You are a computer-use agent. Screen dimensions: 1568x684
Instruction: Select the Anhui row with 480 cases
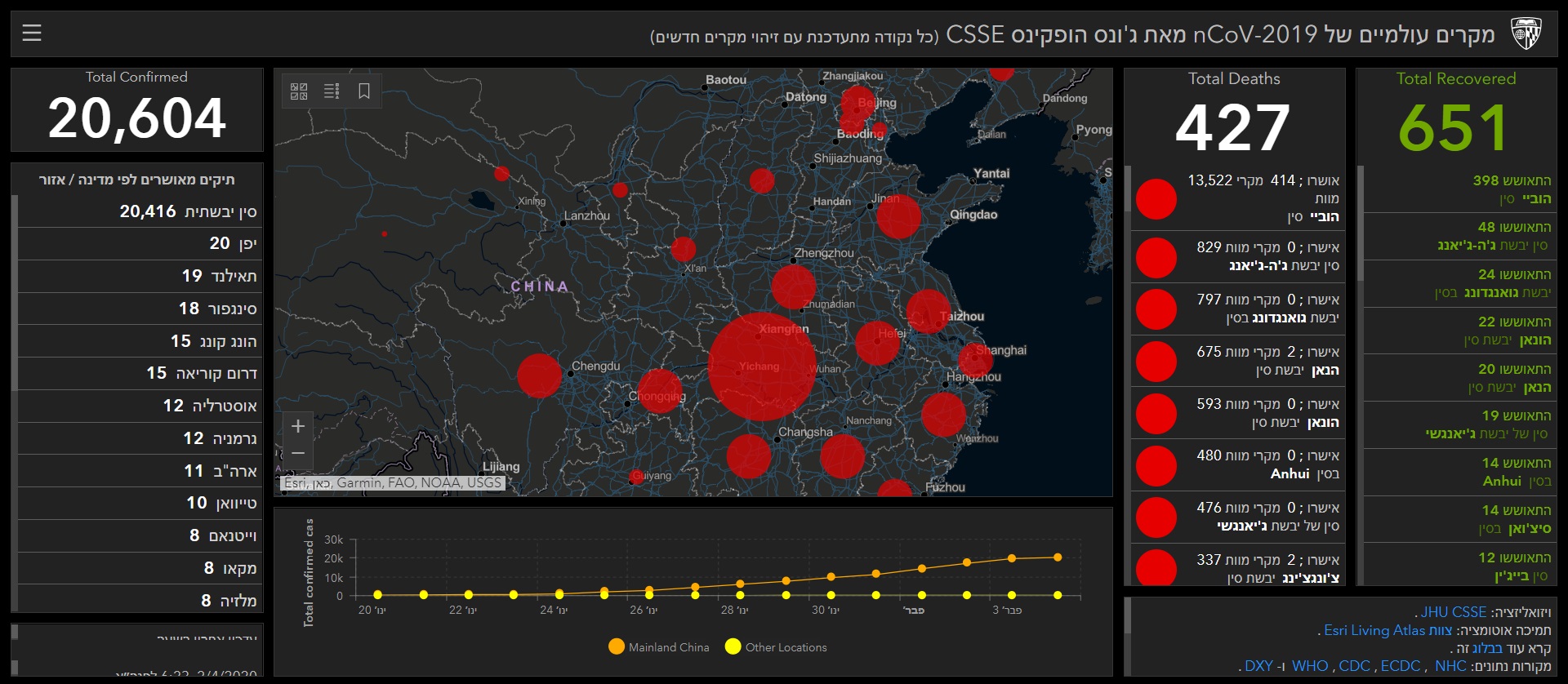pyautogui.click(x=1236, y=465)
